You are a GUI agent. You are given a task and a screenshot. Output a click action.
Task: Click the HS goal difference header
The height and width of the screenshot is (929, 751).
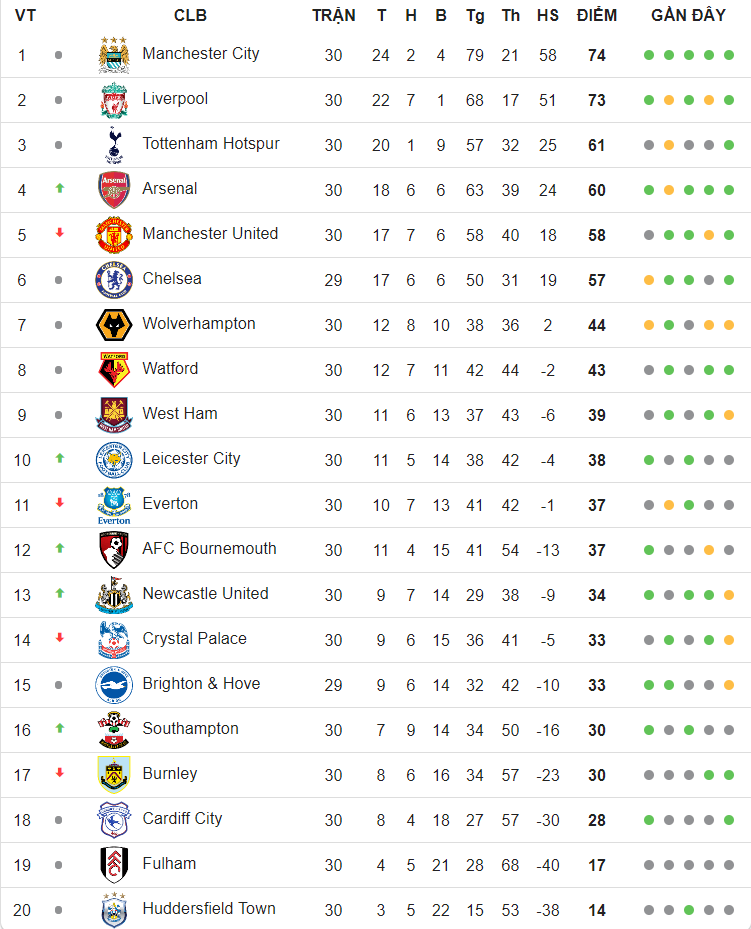[x=547, y=15]
